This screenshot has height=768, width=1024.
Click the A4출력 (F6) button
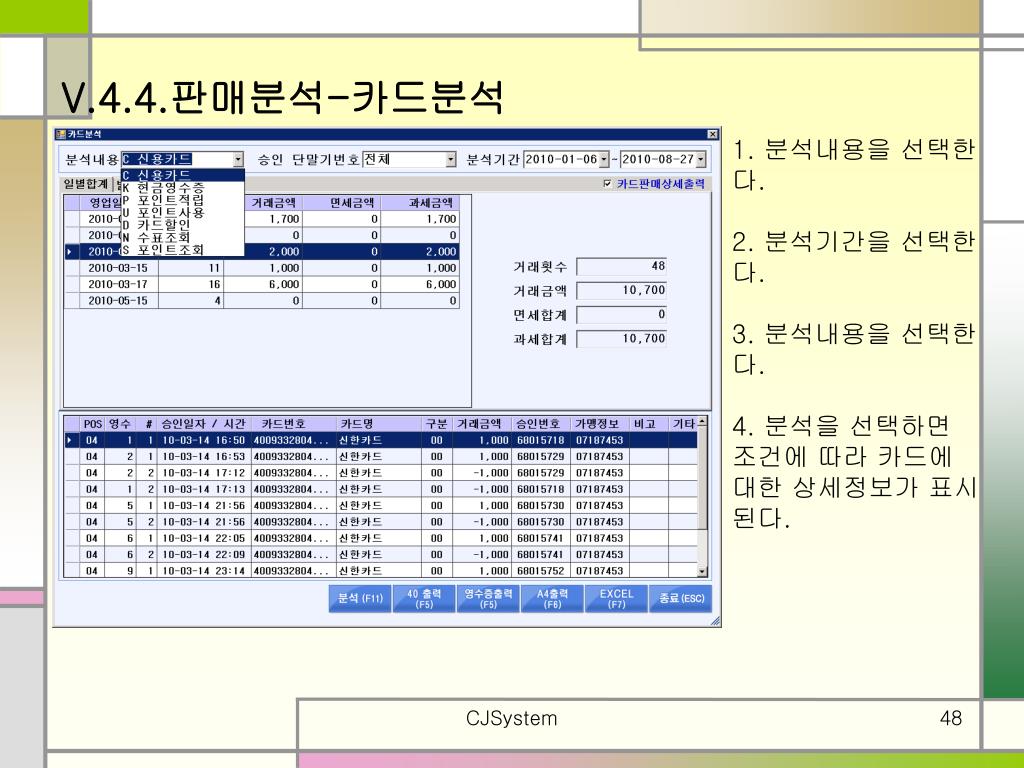pyautogui.click(x=552, y=598)
